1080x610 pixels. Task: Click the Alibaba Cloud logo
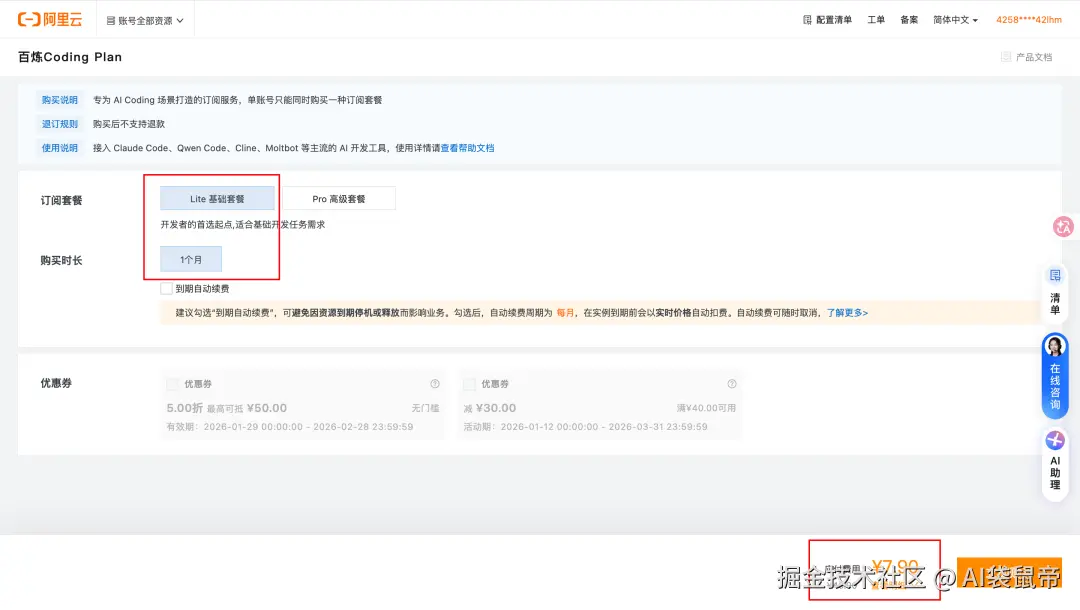coord(49,18)
